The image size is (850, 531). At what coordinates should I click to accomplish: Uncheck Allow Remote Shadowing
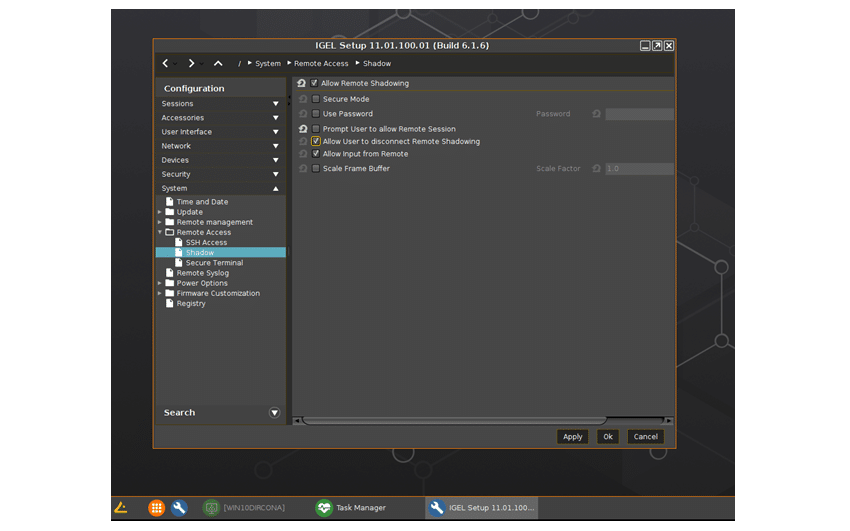pyautogui.click(x=314, y=83)
